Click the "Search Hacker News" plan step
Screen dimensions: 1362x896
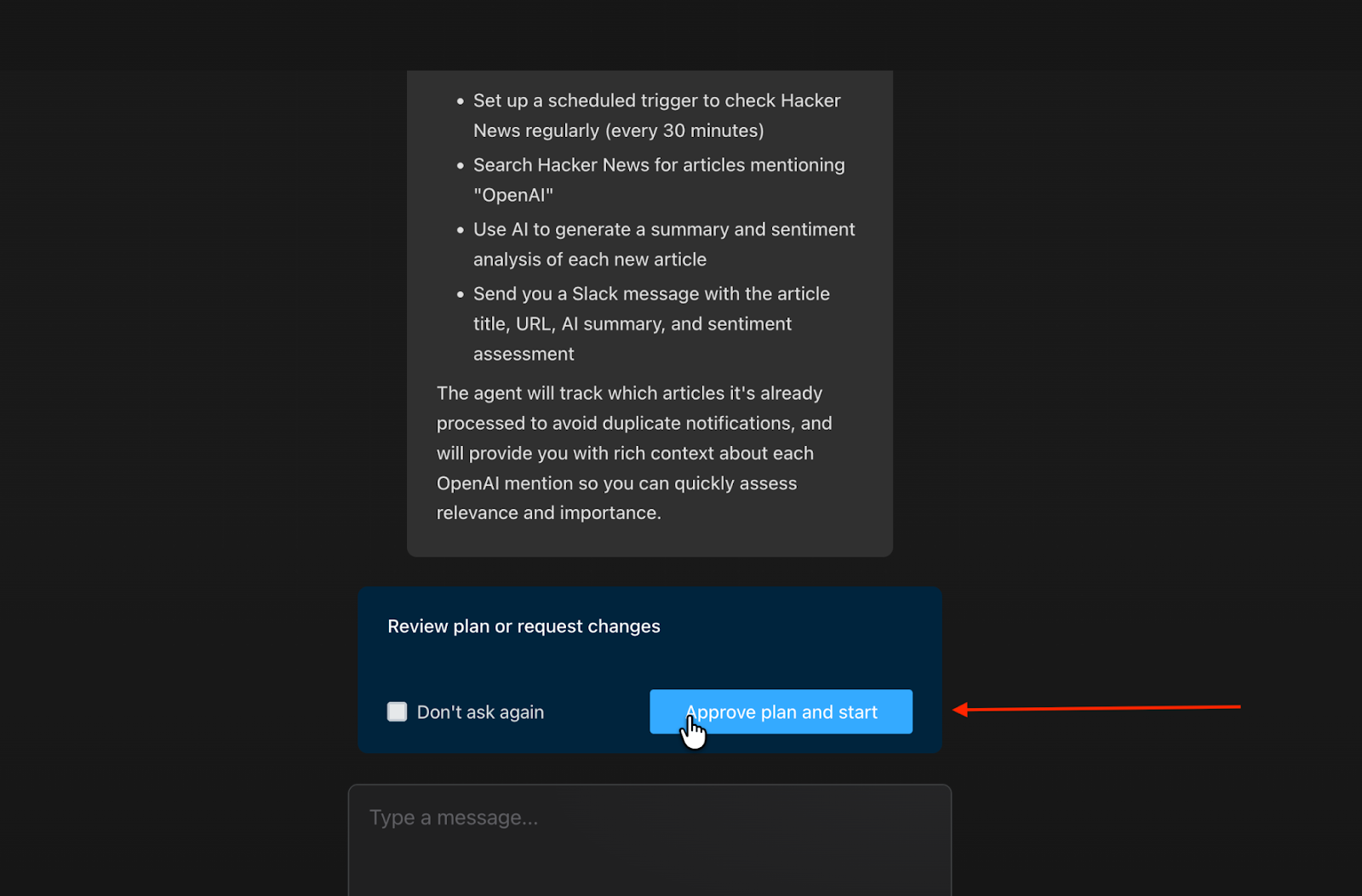click(658, 179)
